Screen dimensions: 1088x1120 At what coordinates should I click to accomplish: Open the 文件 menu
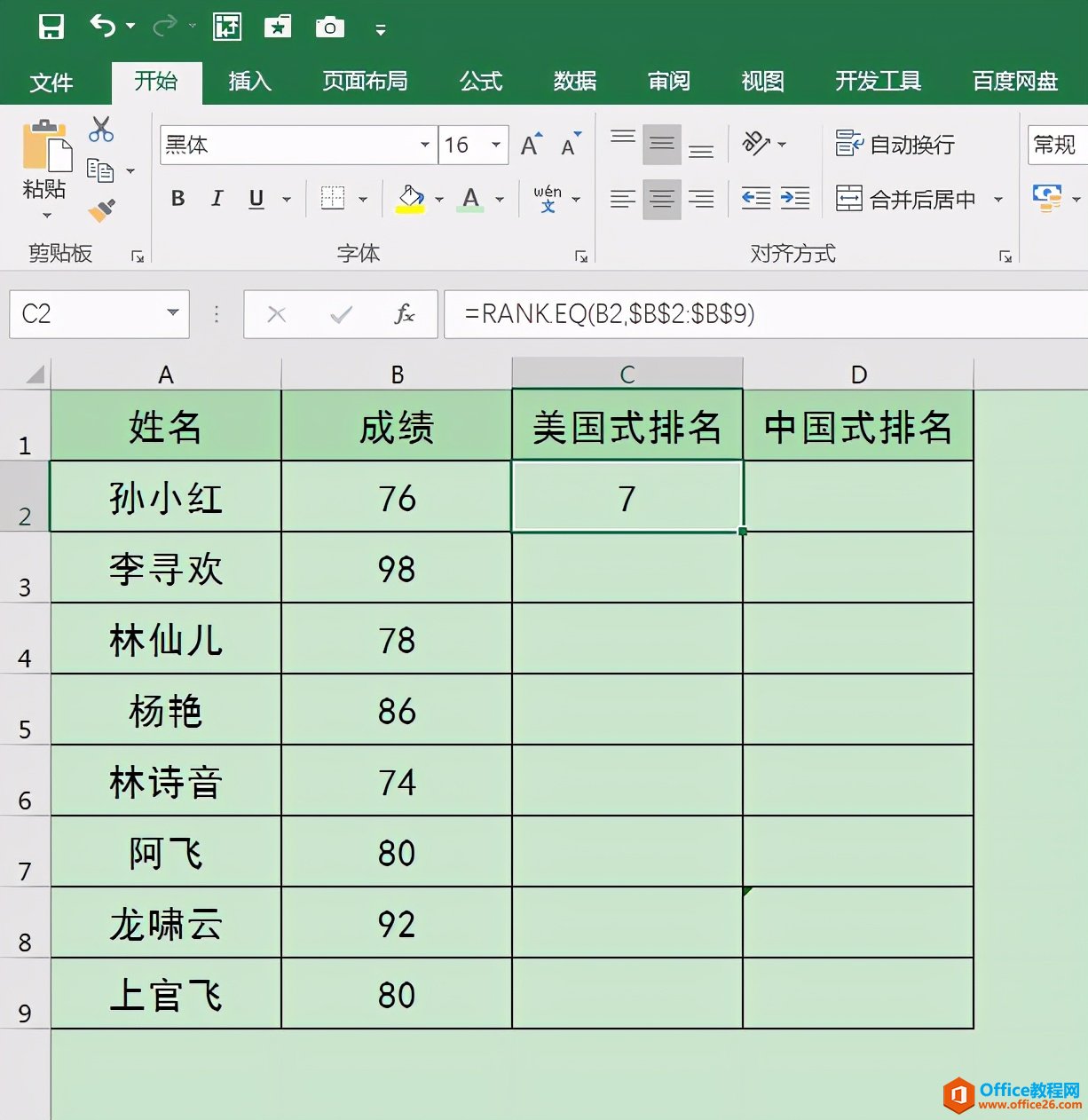(51, 83)
